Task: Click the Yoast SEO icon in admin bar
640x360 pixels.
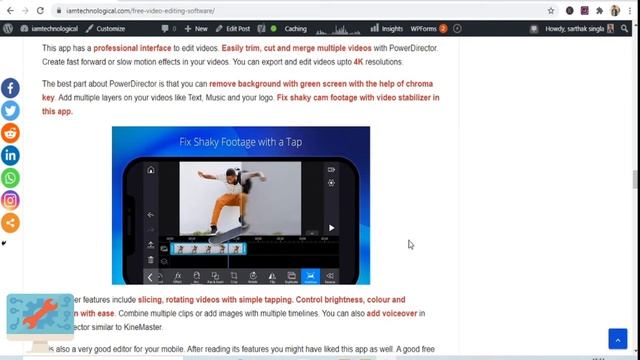Action: pos(262,29)
